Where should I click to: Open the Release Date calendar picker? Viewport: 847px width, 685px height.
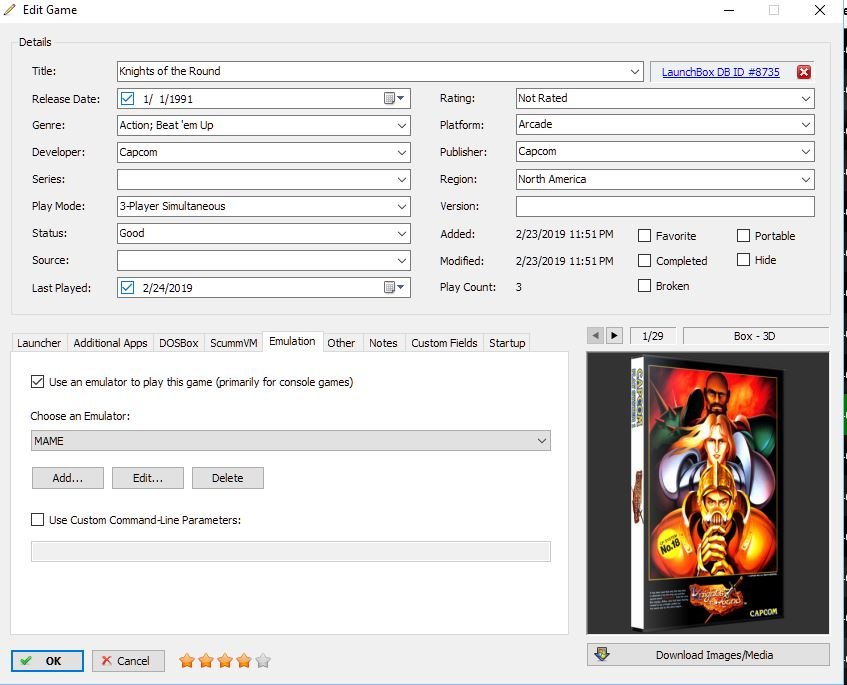point(394,98)
